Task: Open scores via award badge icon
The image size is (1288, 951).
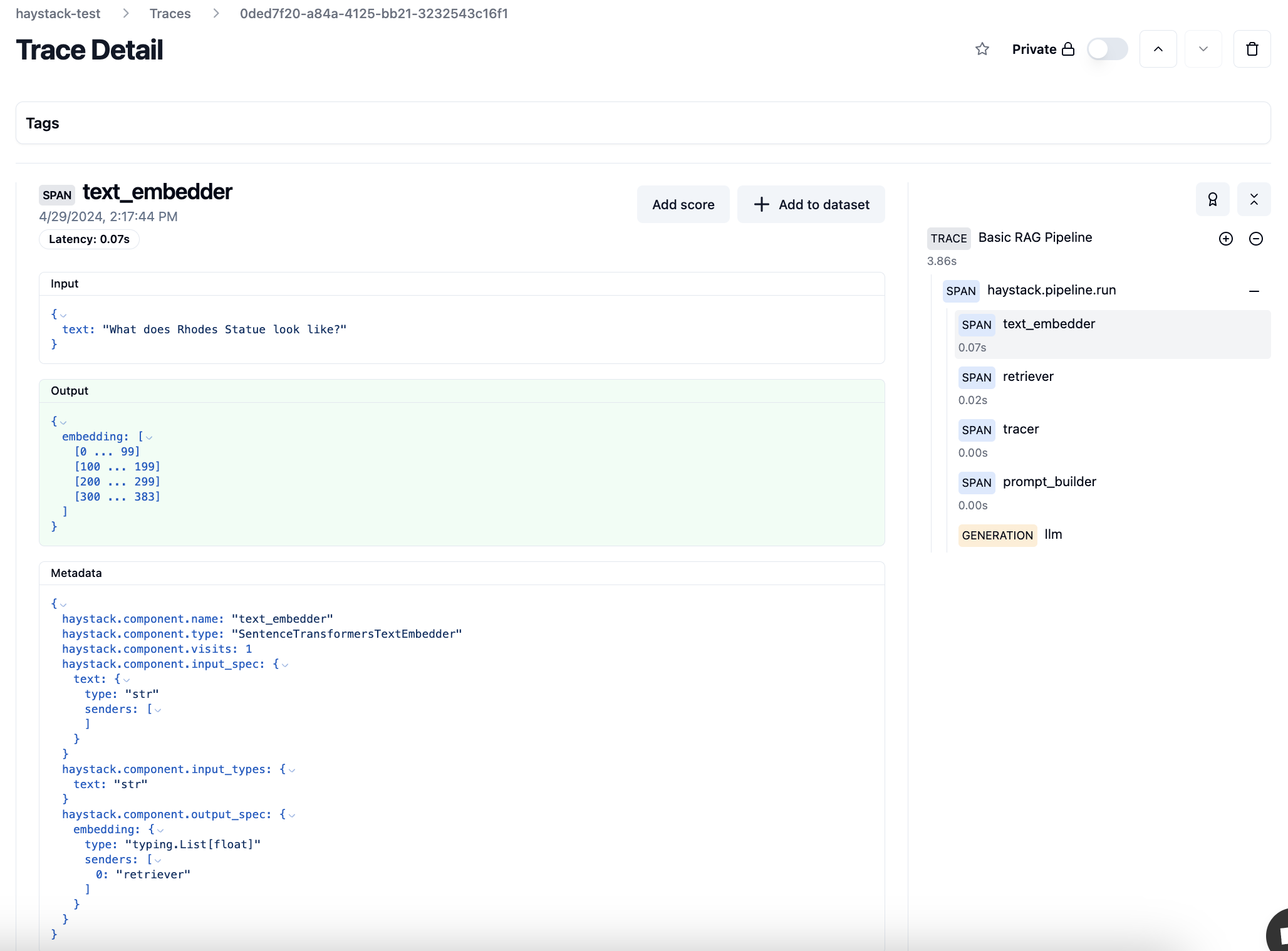Action: coord(1213,199)
